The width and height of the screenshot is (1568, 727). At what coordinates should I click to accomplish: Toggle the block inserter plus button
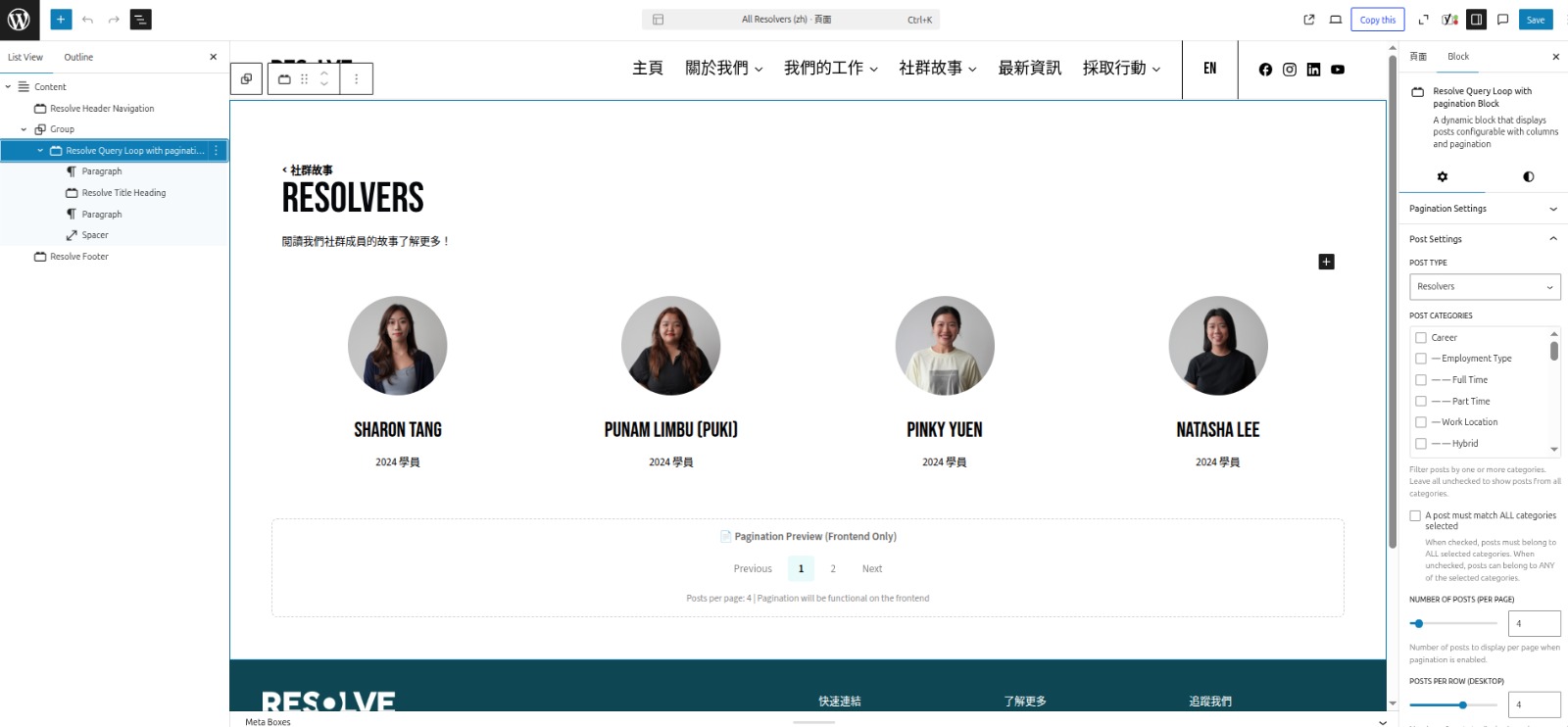point(61,20)
